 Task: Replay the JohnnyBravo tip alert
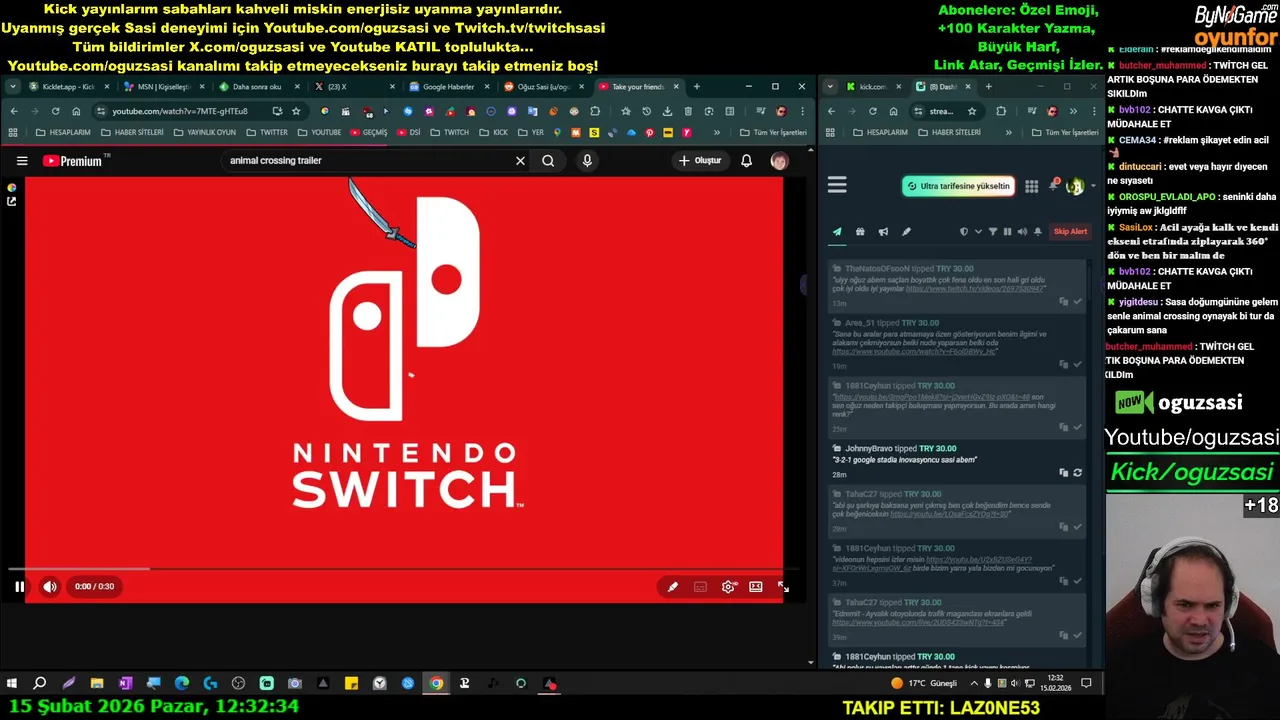coord(1077,473)
